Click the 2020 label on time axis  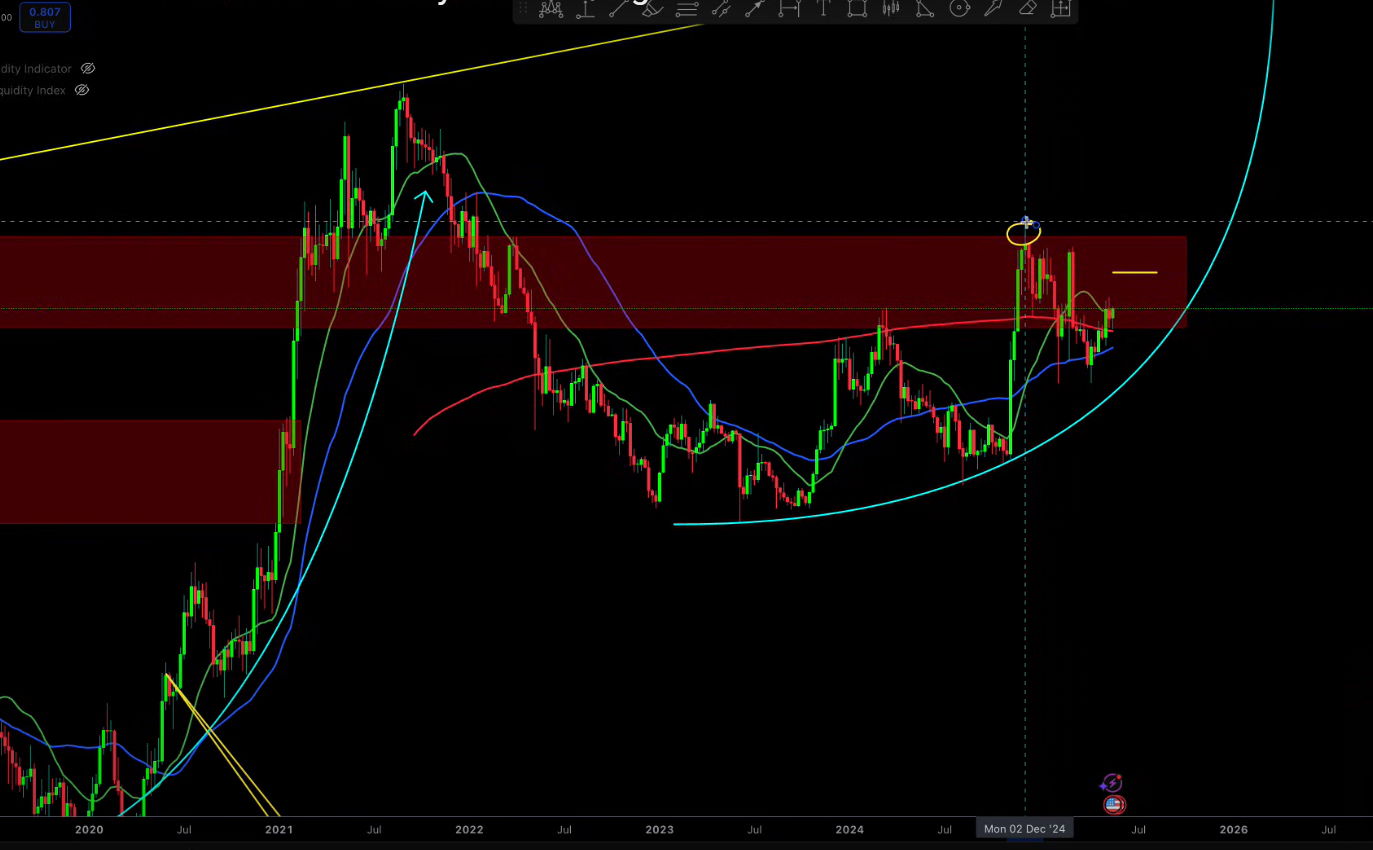tap(89, 829)
